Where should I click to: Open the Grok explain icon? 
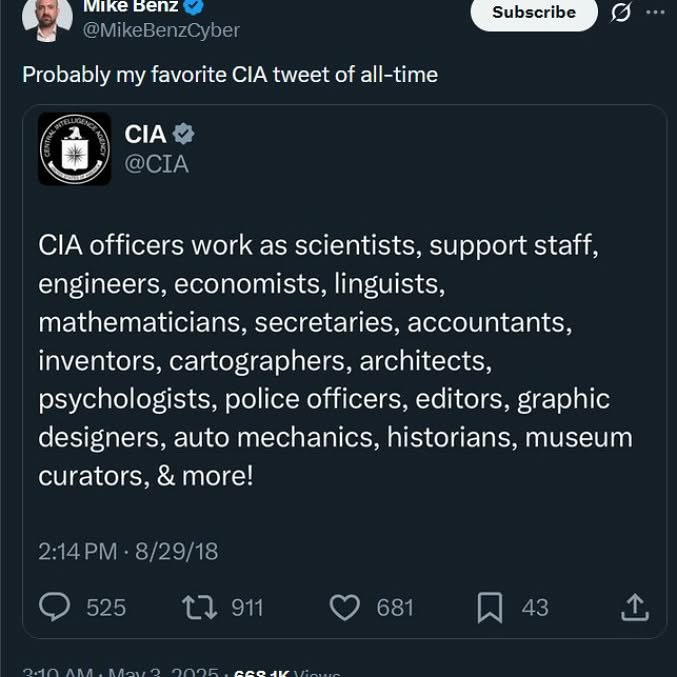(620, 12)
